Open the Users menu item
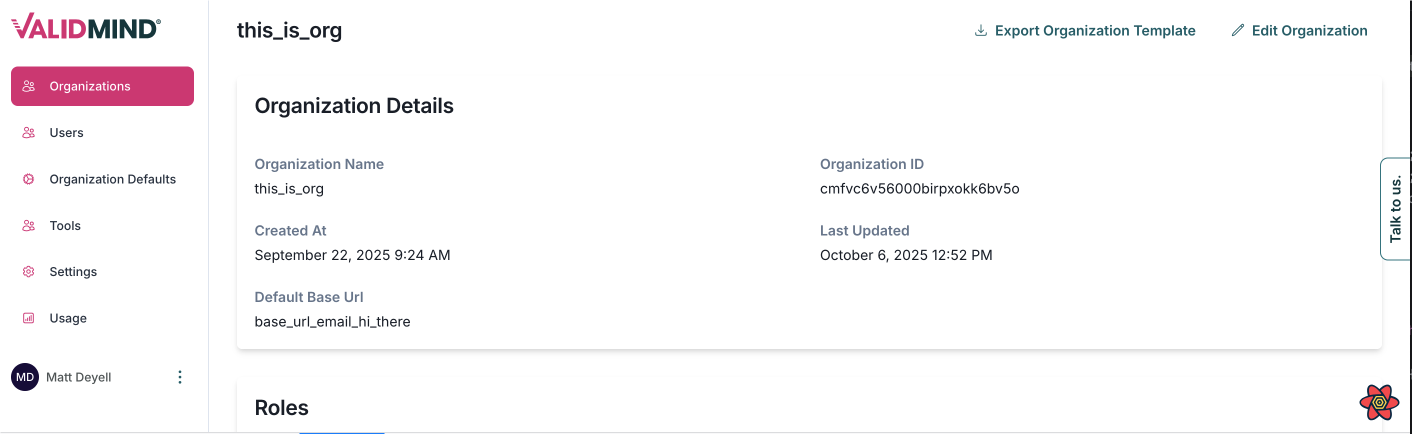 pyautogui.click(x=67, y=133)
